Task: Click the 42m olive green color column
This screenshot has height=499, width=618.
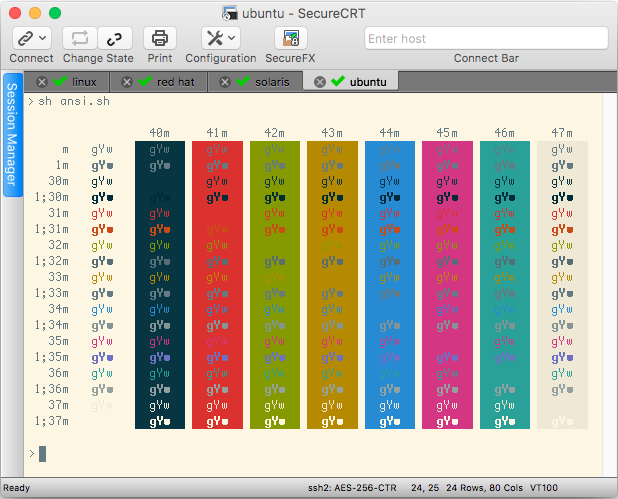Action: 275,285
